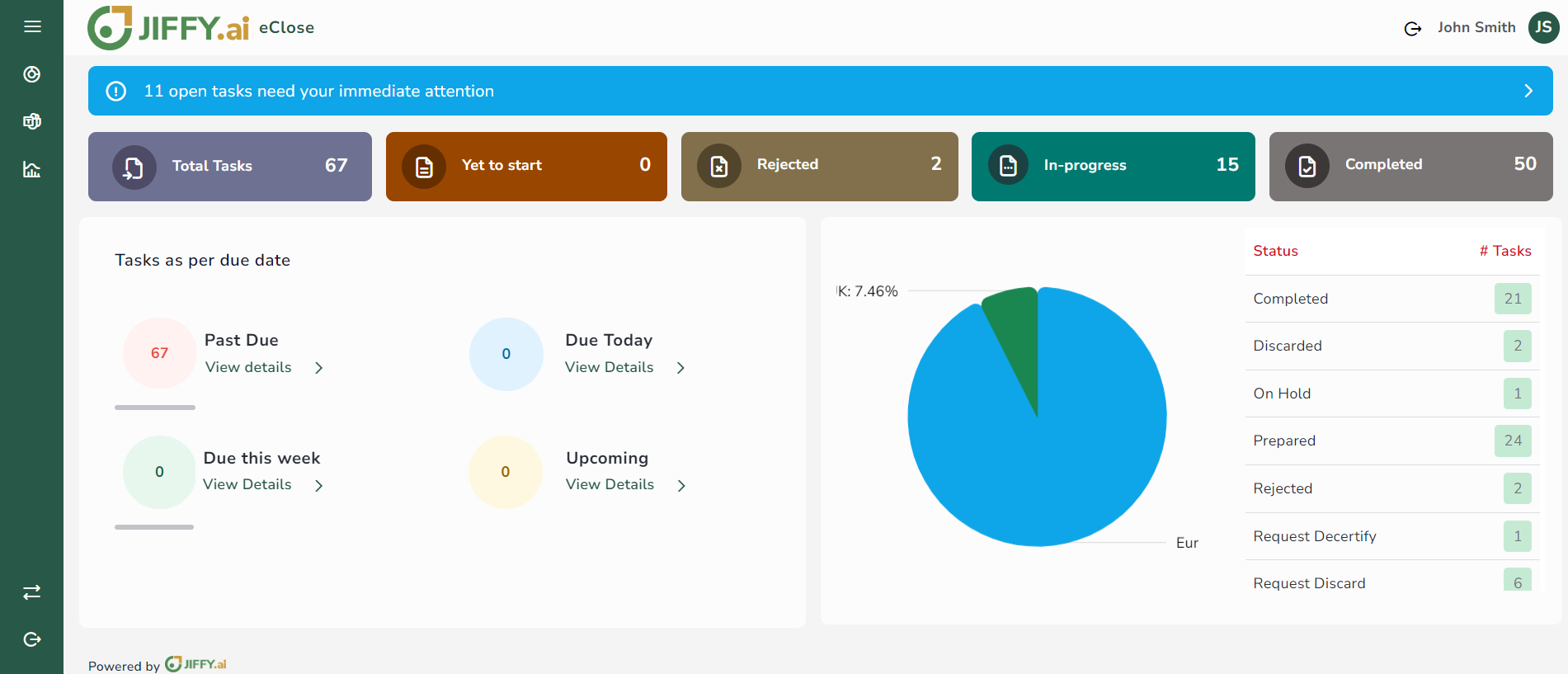Expand the open tasks alert banner arrow

tap(1528, 91)
